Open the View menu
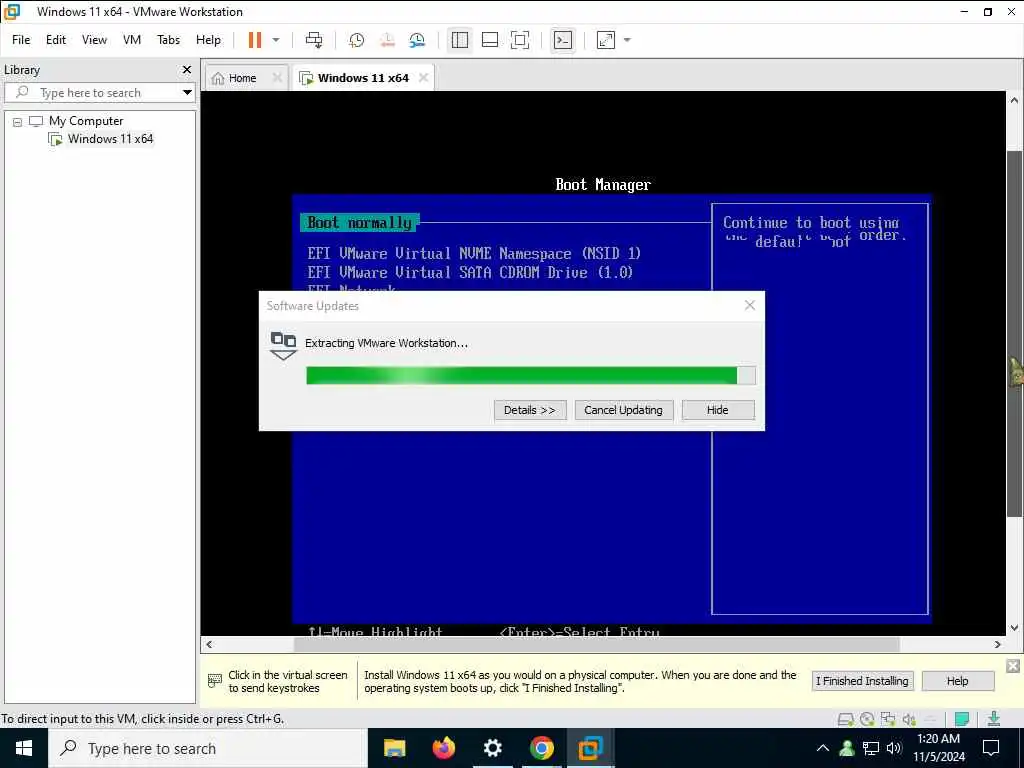Screen dimensions: 1024x768 point(94,40)
